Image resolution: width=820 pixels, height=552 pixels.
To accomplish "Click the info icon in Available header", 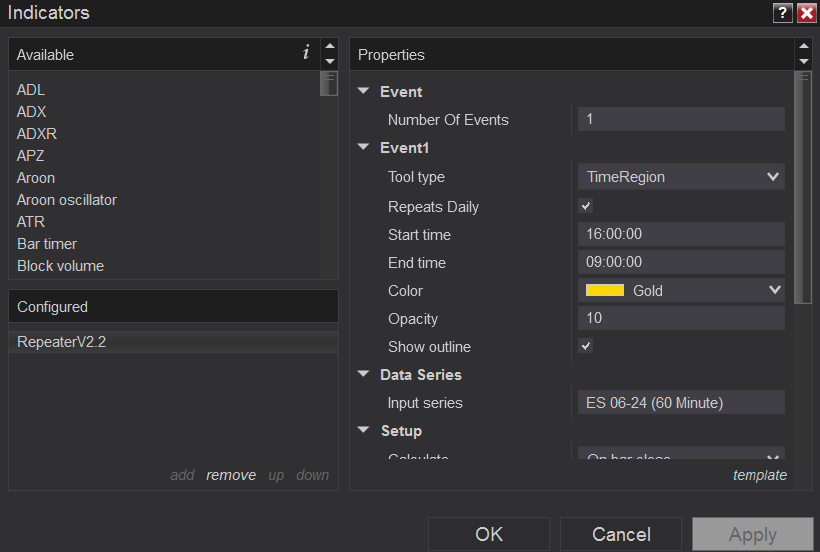I will click(x=306, y=54).
